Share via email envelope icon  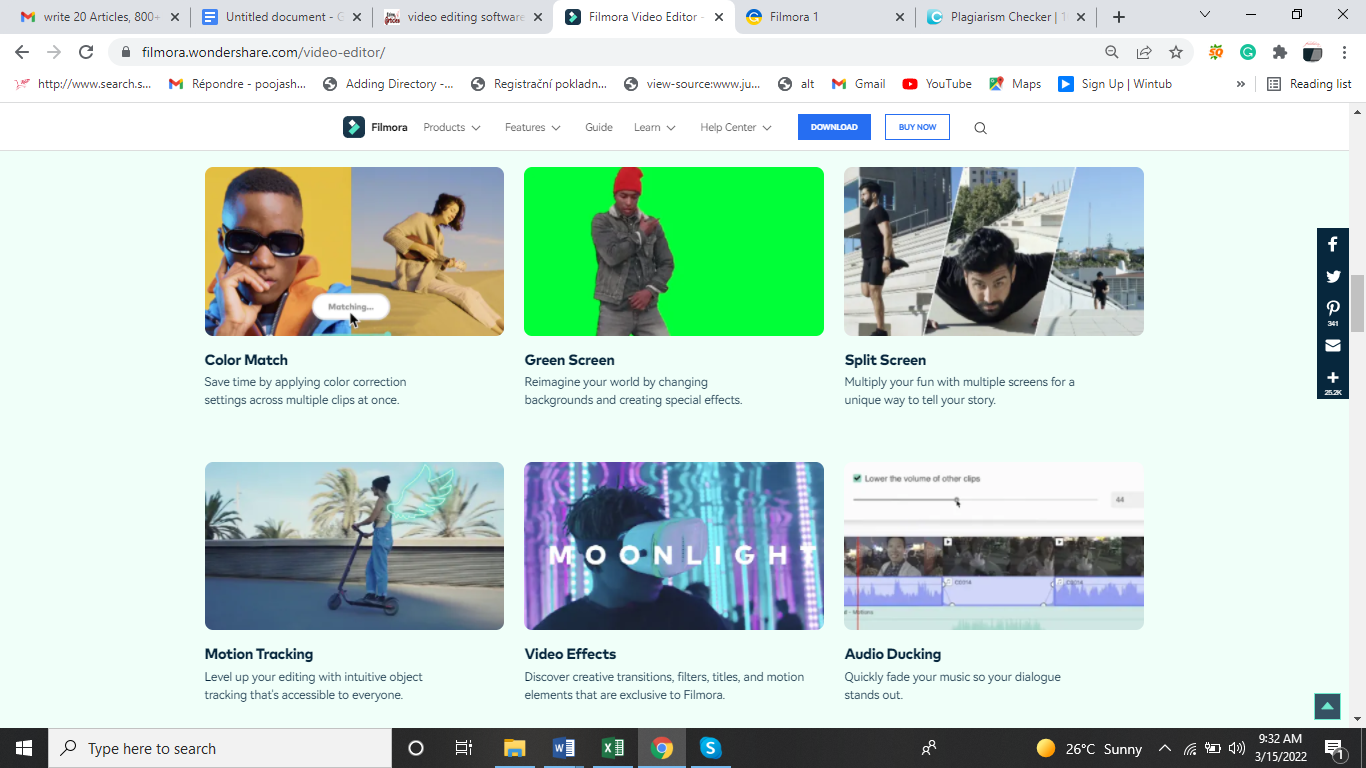[1332, 345]
